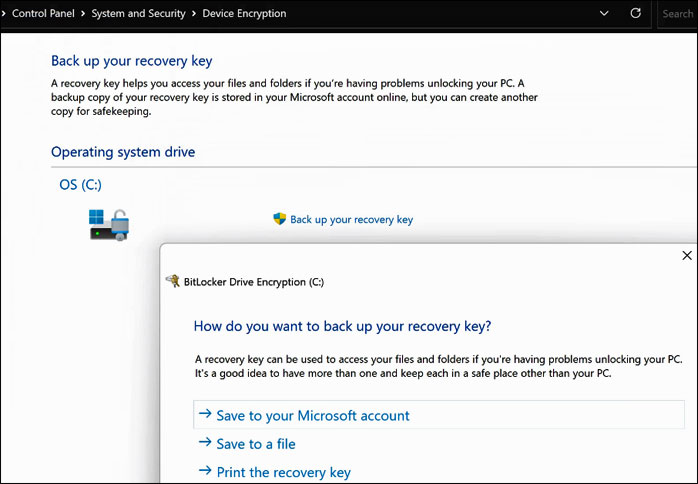Click the shield icon beside recovery key link
Image resolution: width=698 pixels, height=484 pixels.
click(x=280, y=219)
